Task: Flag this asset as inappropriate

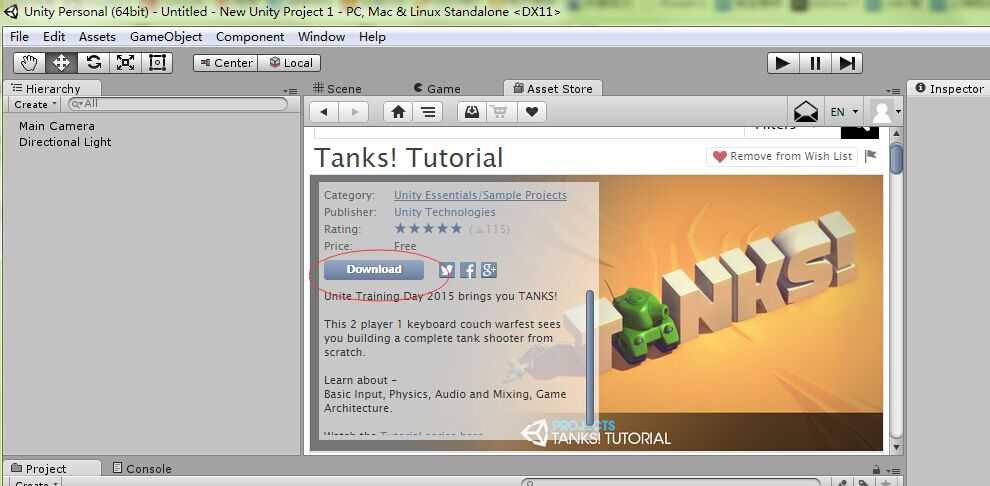Action: [871, 155]
